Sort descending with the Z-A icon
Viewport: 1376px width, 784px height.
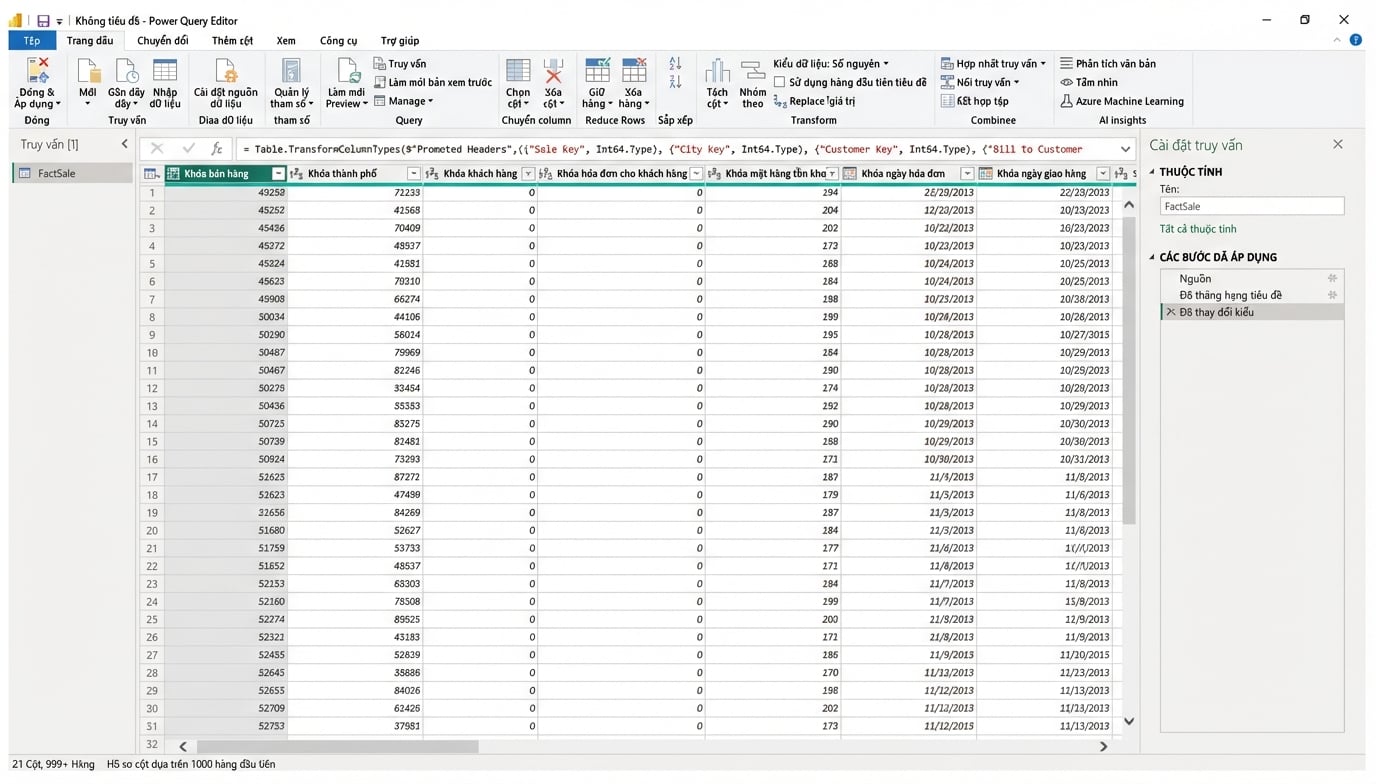pyautogui.click(x=675, y=82)
